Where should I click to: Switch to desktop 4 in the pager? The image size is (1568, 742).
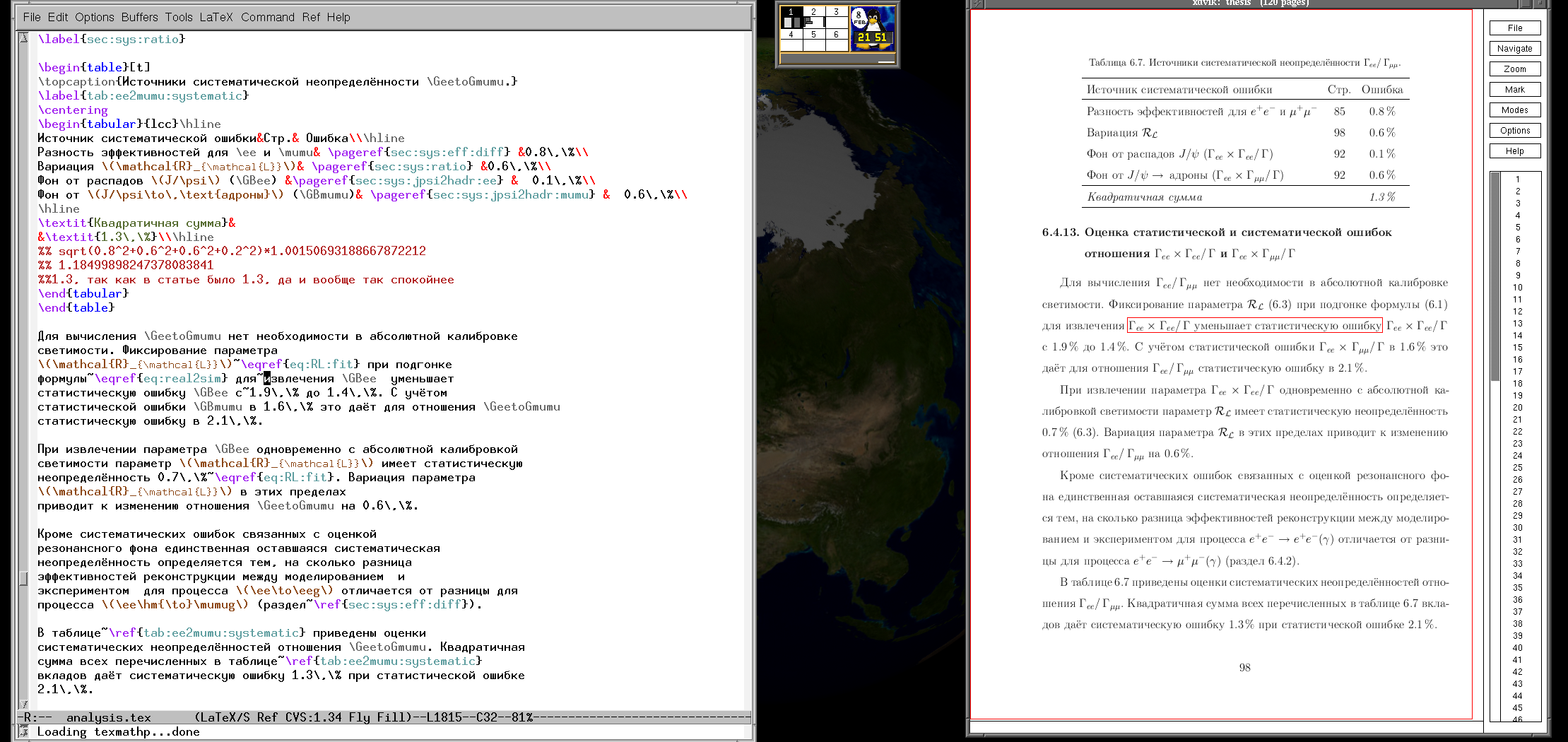(x=791, y=40)
